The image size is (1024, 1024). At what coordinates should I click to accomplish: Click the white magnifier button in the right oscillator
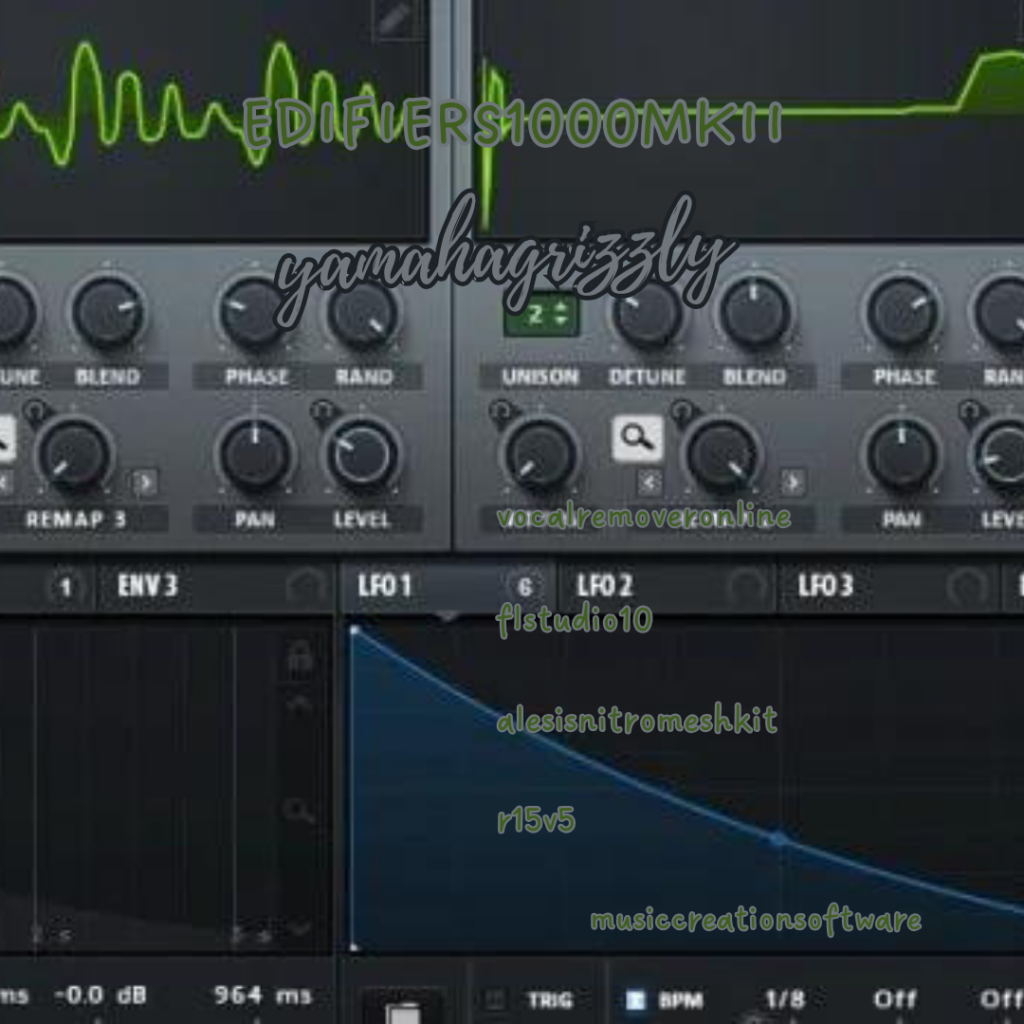pos(637,438)
